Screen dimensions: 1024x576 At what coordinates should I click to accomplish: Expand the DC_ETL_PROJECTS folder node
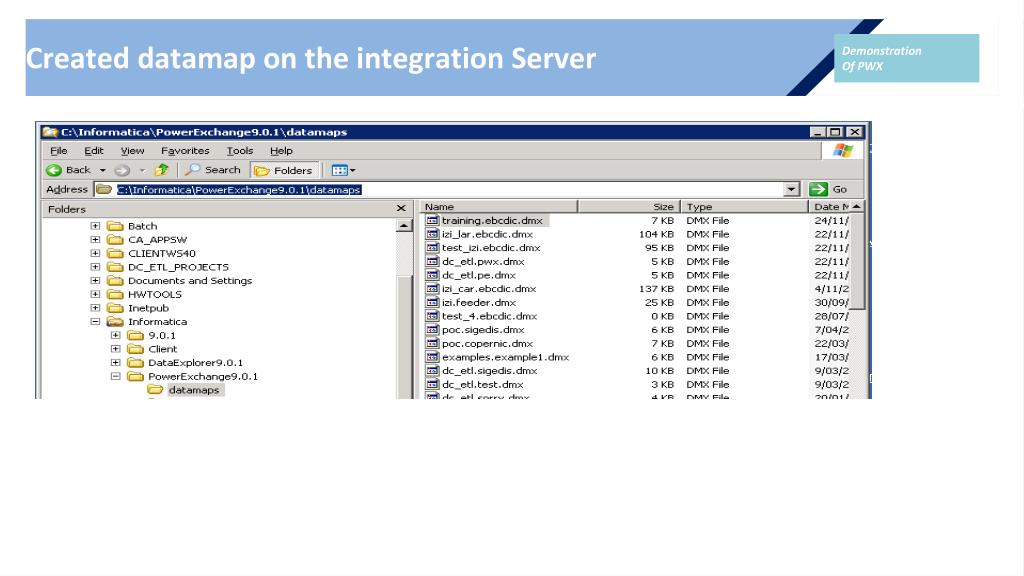pyautogui.click(x=95, y=267)
